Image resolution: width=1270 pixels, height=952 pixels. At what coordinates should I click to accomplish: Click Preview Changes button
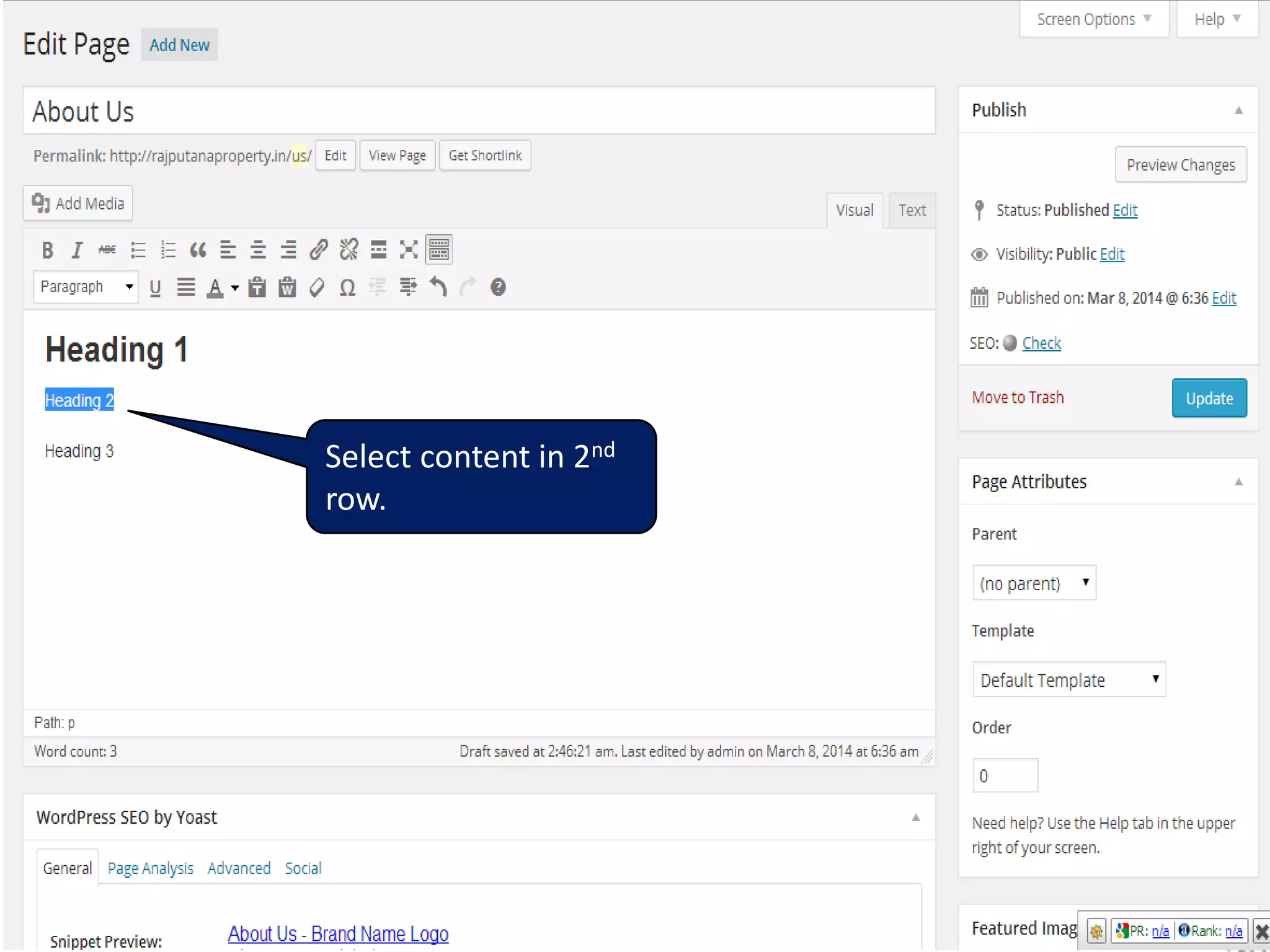point(1181,165)
